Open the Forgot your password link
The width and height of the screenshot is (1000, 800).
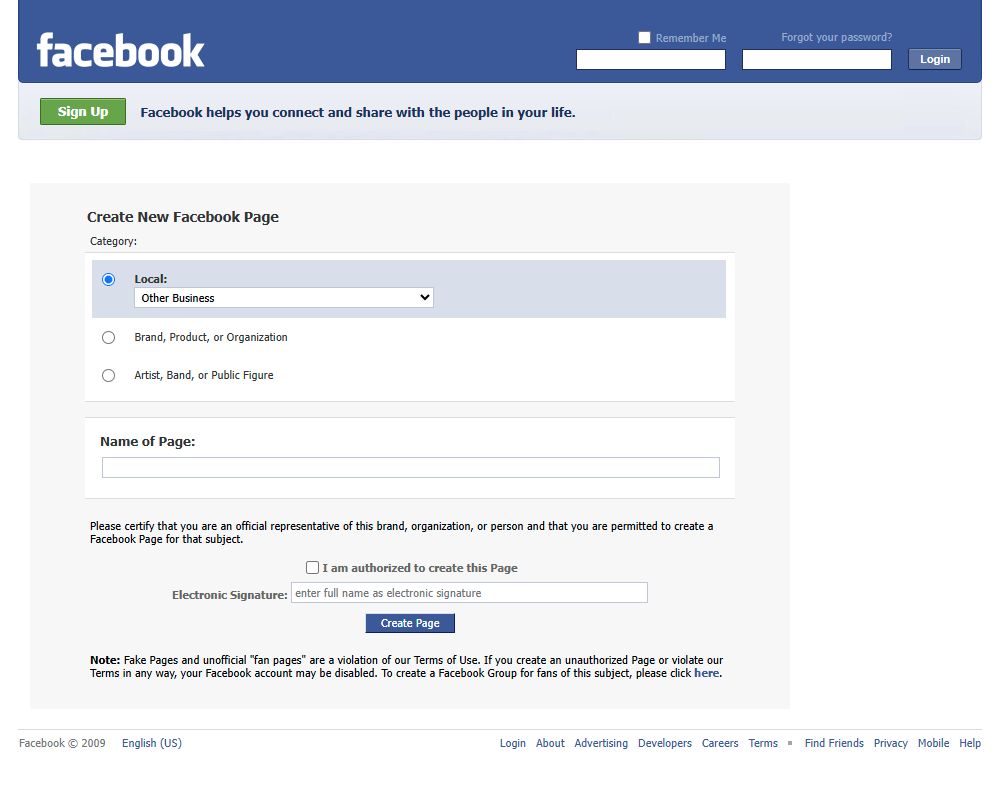[x=836, y=37]
